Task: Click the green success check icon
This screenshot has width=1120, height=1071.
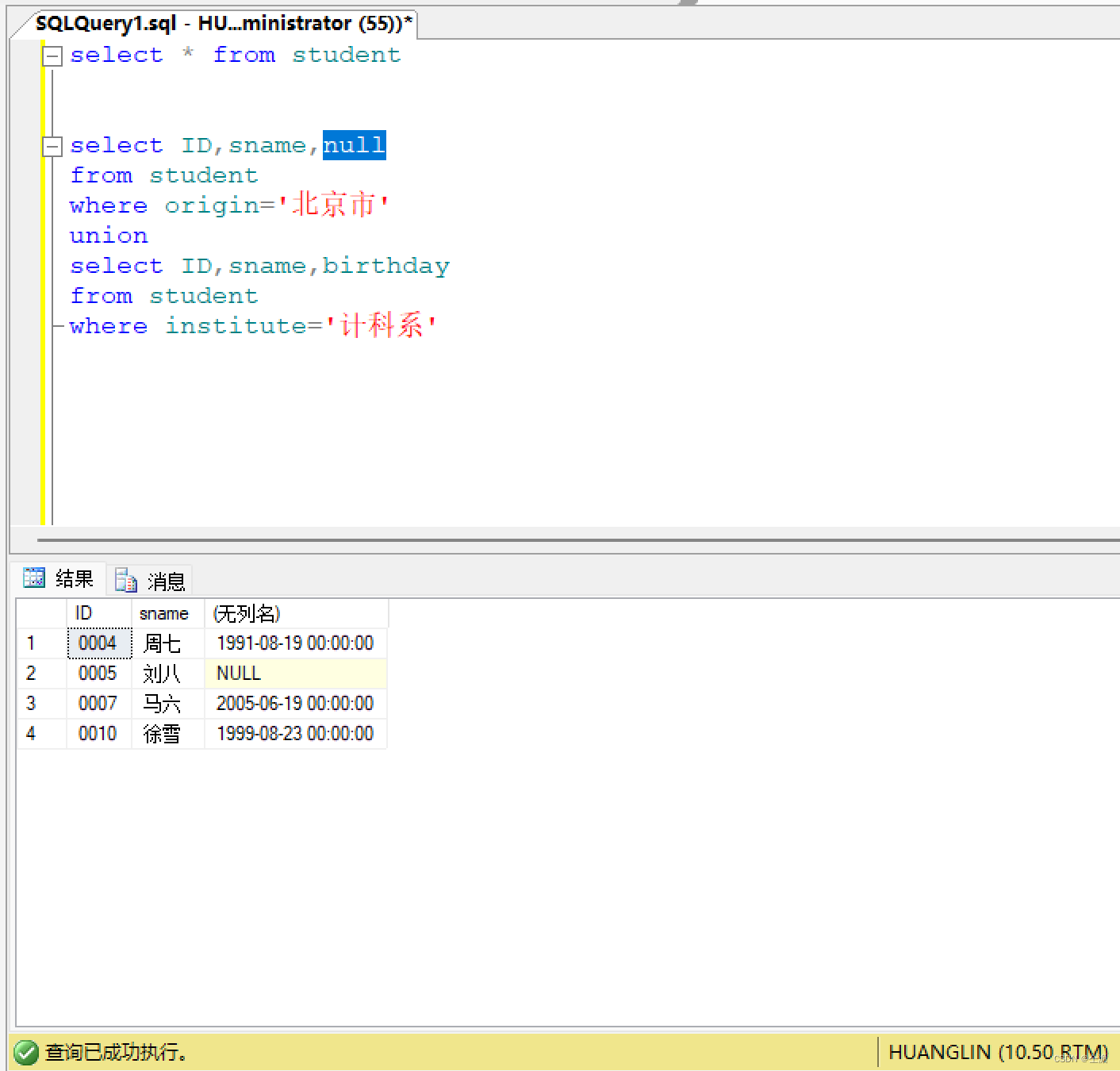Action: click(25, 1052)
